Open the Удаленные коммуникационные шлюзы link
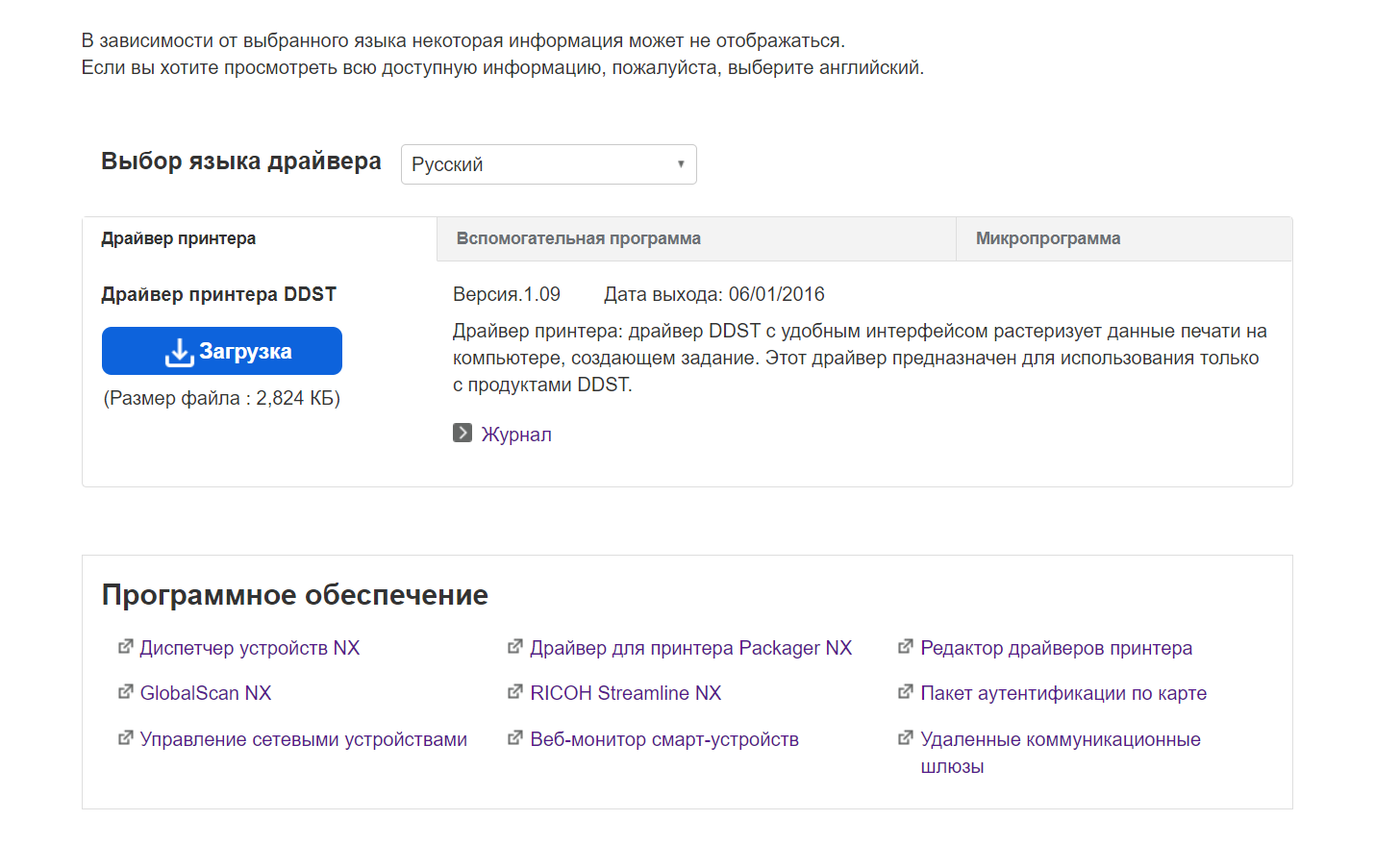Image resolution: width=1400 pixels, height=845 pixels. [x=1061, y=753]
